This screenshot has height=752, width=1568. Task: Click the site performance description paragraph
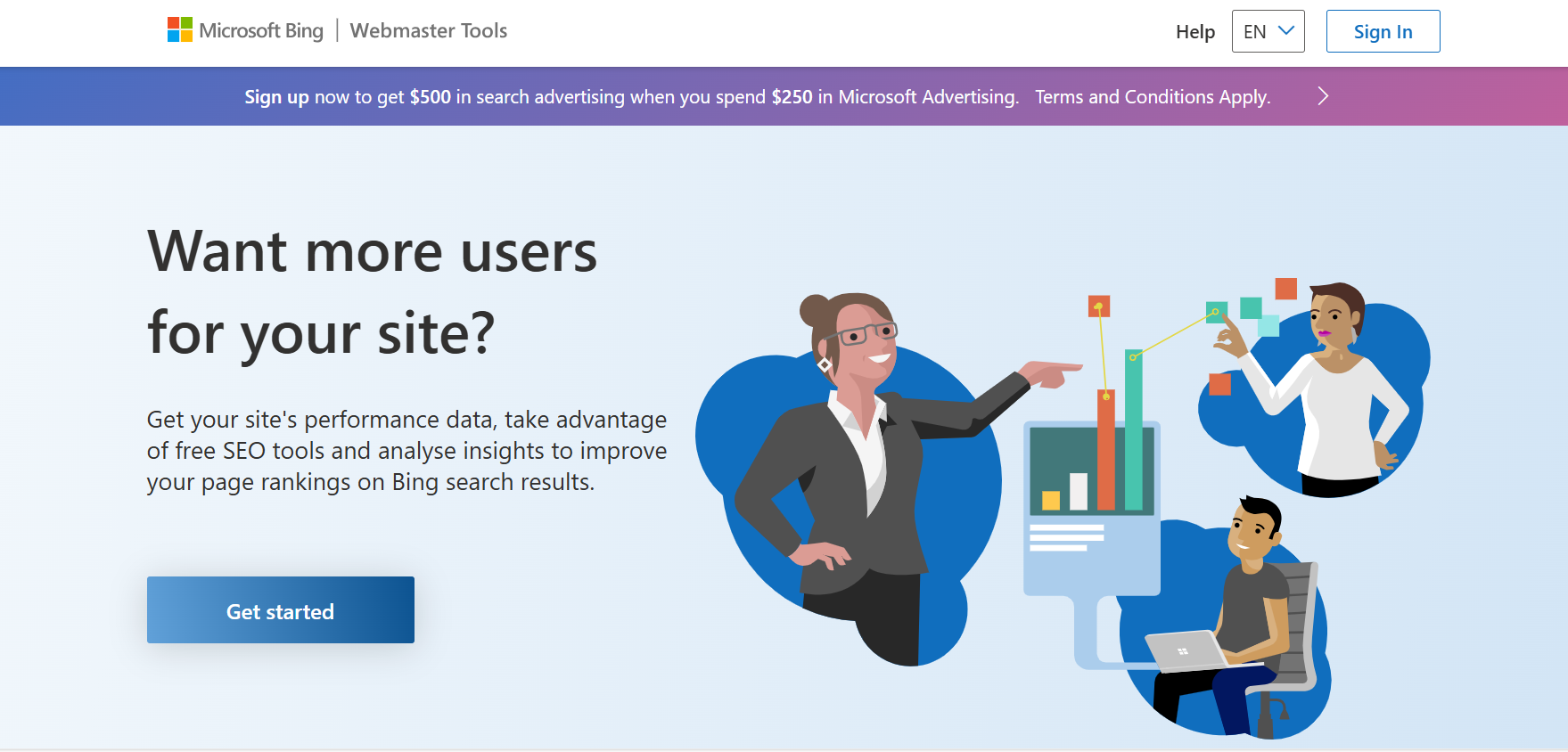tap(407, 451)
